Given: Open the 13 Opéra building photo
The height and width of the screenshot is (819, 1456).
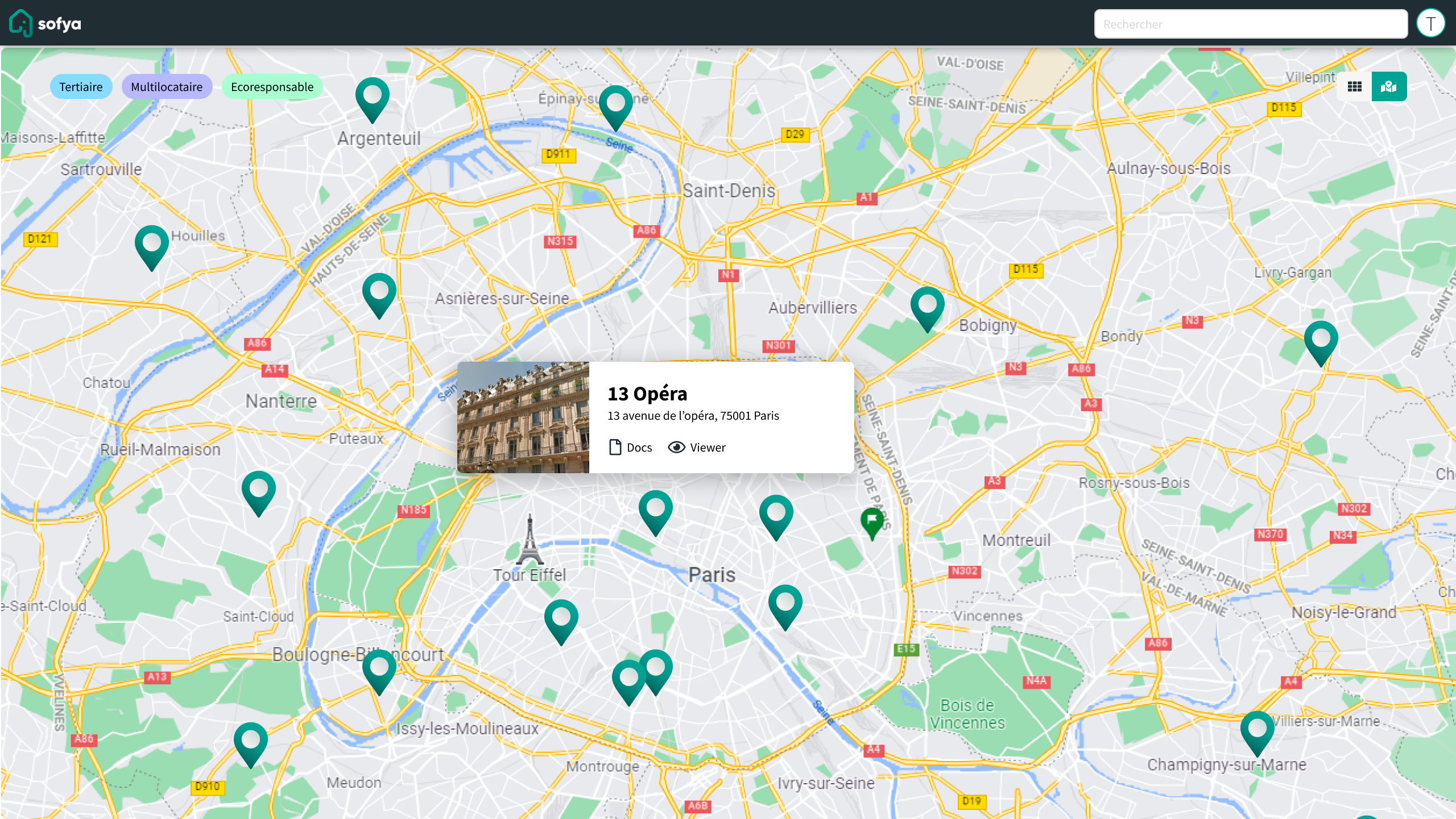Looking at the screenshot, I should point(523,417).
